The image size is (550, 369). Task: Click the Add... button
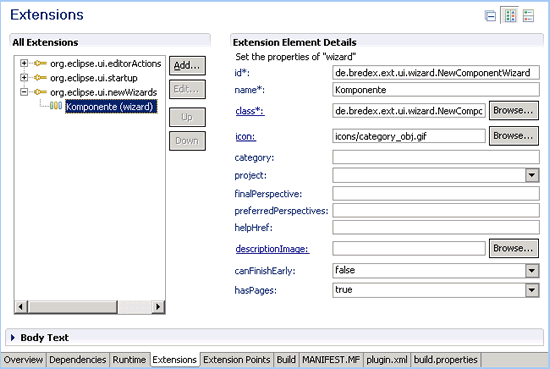187,66
